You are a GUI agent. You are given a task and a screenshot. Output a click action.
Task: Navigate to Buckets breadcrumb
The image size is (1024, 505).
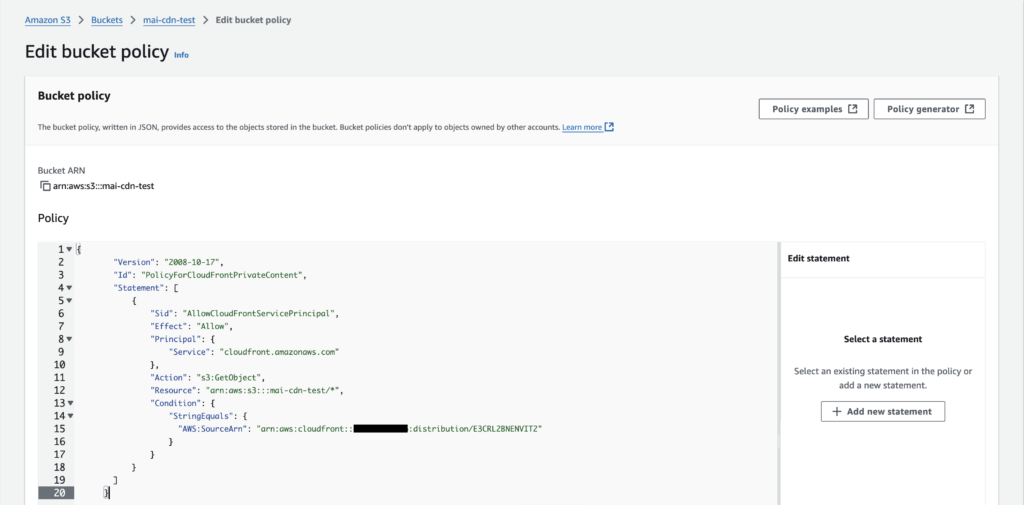108,20
